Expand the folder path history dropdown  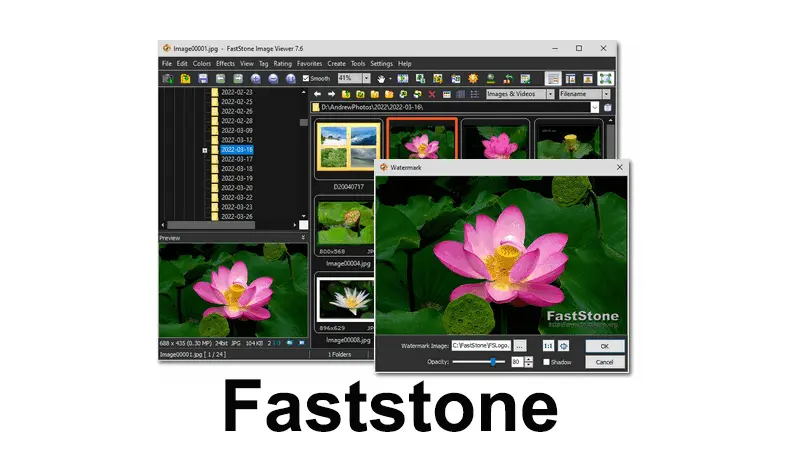(x=595, y=108)
